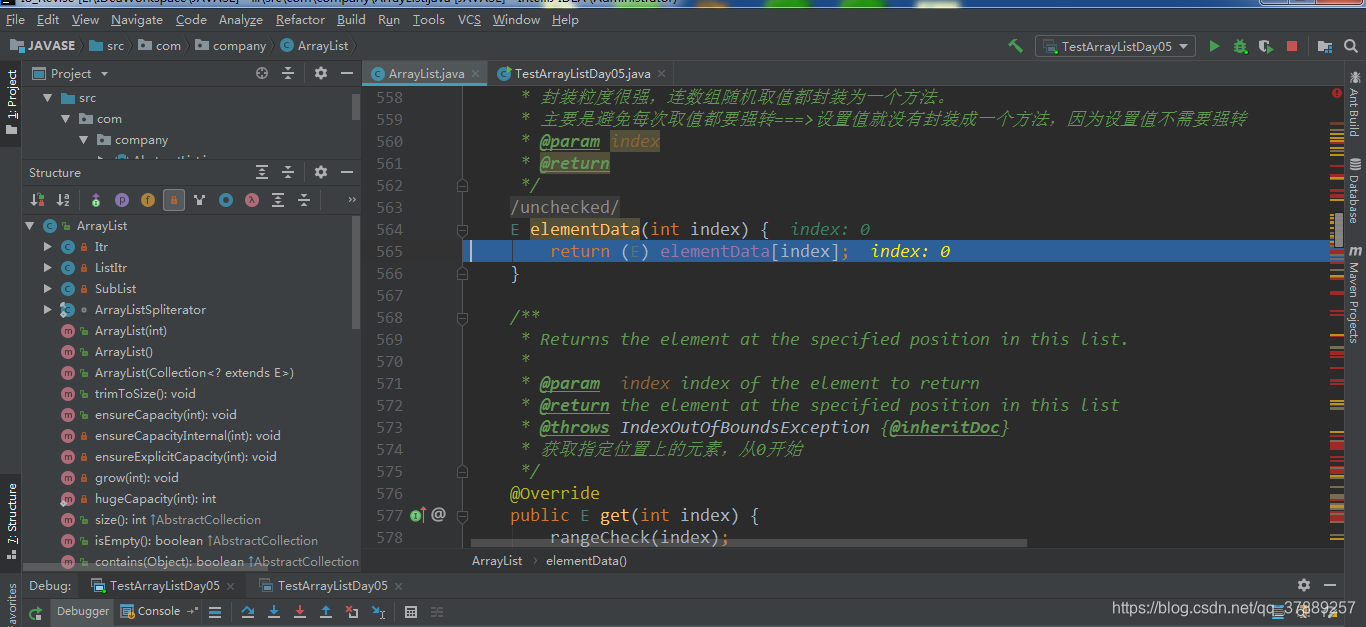
Task: Expand the SubList class node
Action: coord(47,288)
